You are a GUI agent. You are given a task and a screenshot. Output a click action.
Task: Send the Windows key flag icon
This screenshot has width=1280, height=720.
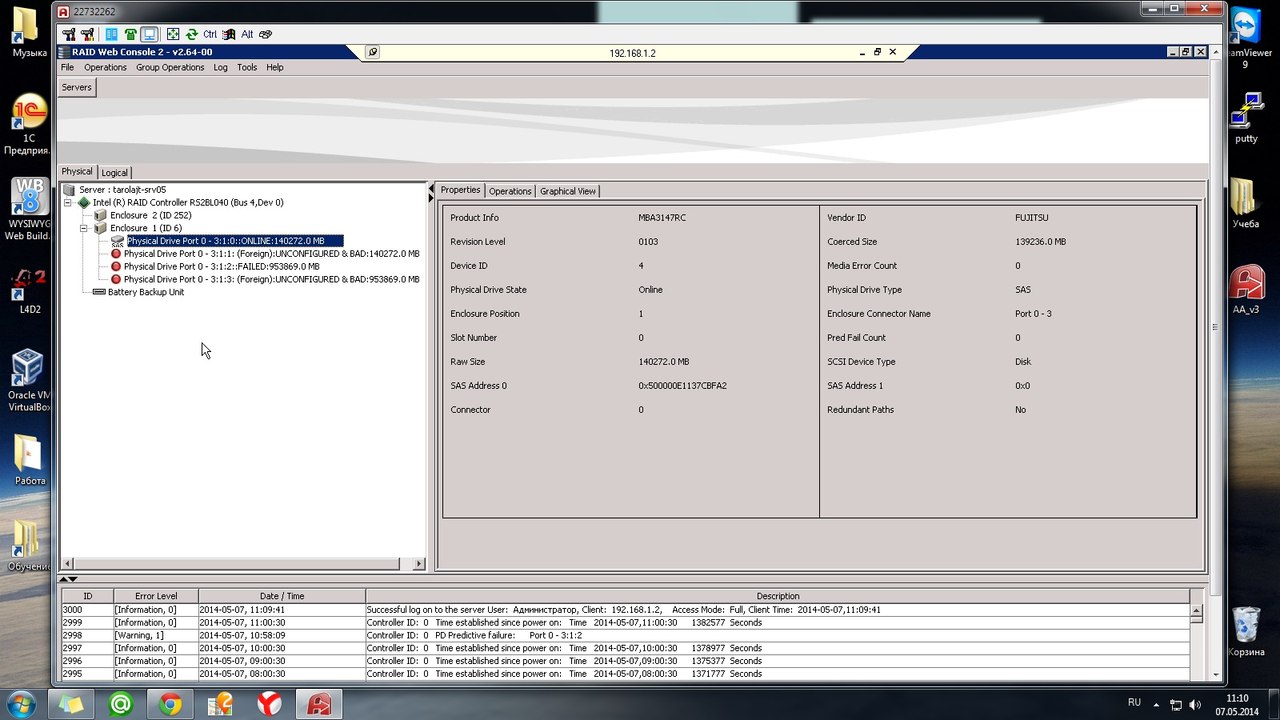[x=229, y=34]
